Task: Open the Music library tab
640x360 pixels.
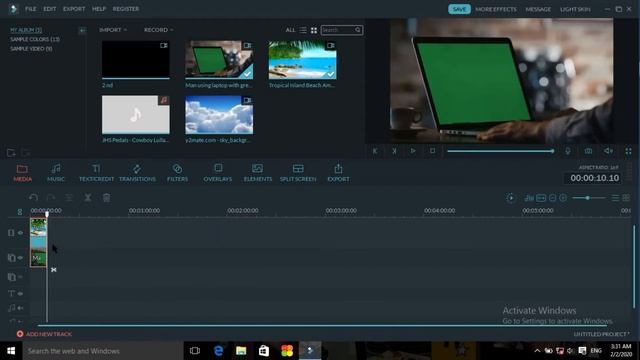Action: [56, 173]
